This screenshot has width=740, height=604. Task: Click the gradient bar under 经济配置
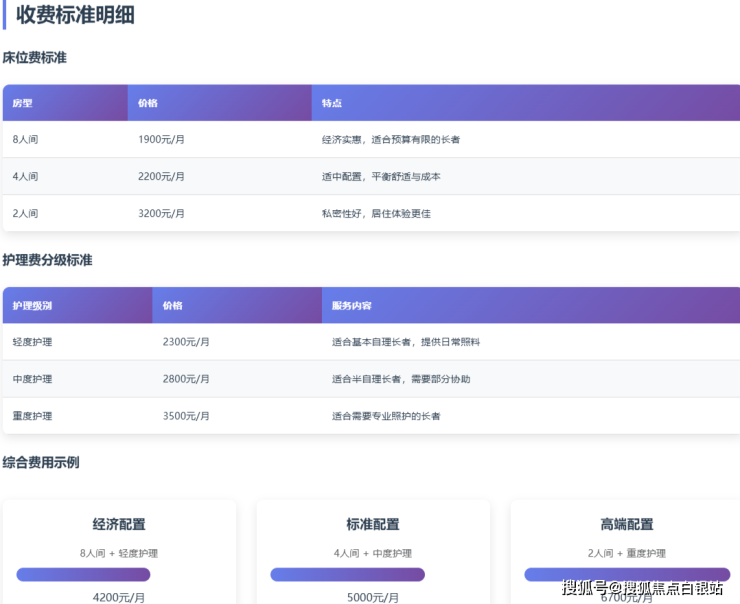[x=83, y=575]
